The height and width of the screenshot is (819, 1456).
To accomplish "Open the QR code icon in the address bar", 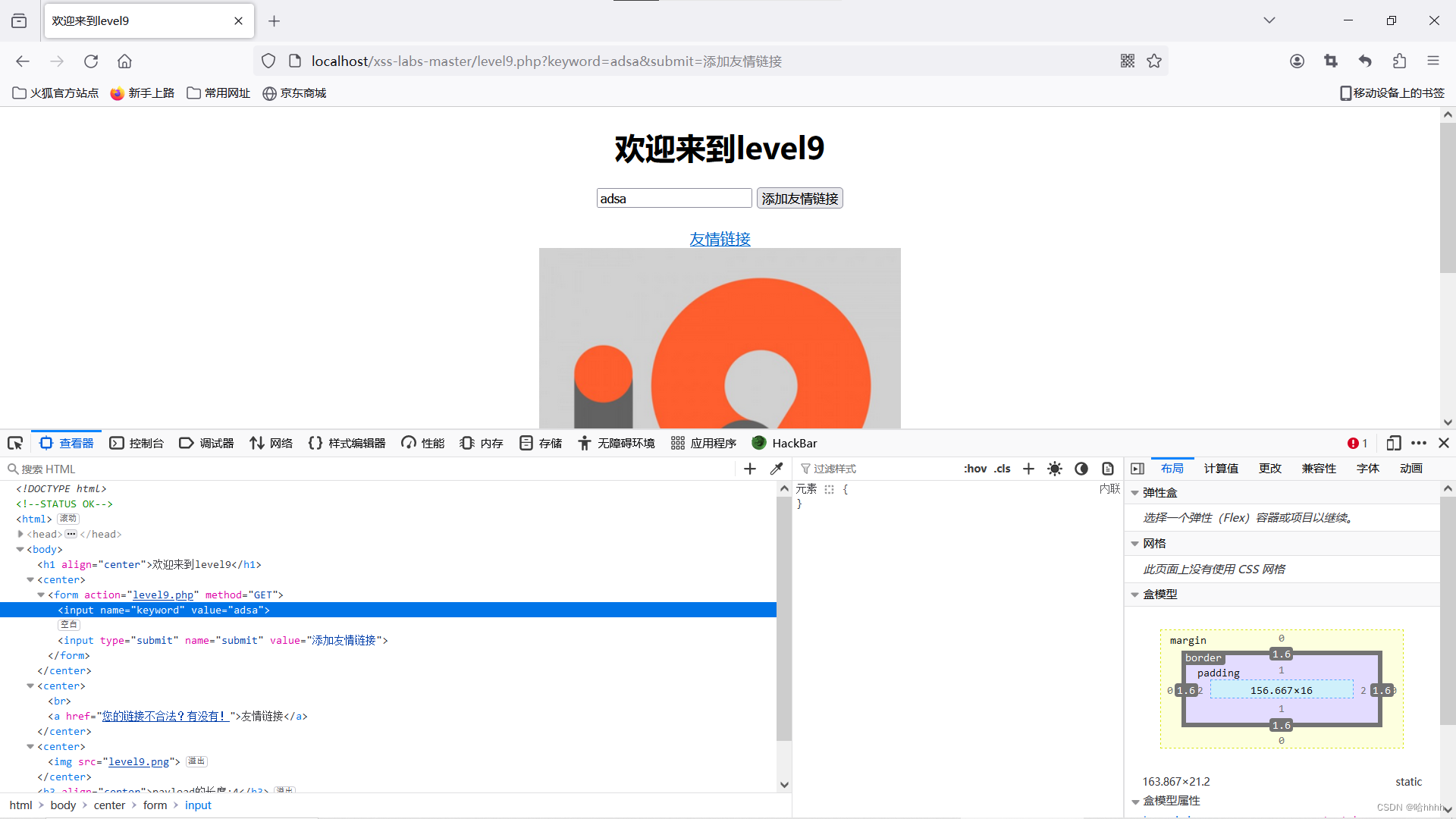I will coord(1128,61).
